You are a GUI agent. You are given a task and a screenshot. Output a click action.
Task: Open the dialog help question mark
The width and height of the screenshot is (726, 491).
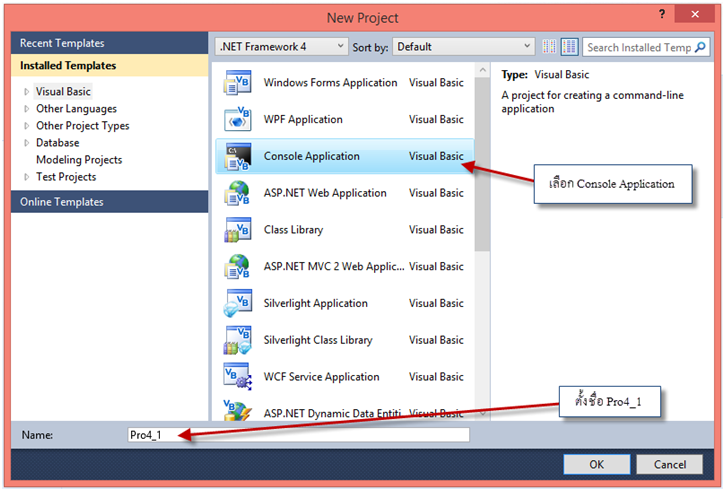click(x=662, y=14)
